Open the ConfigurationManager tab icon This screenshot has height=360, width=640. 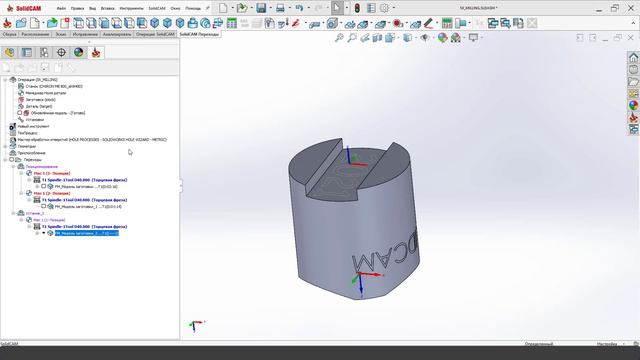[44, 52]
